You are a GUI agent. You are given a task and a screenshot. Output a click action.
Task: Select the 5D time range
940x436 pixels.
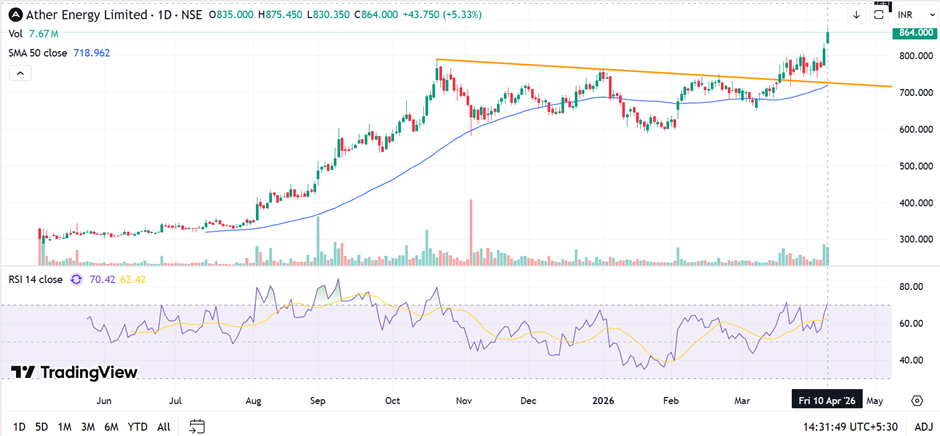41,427
